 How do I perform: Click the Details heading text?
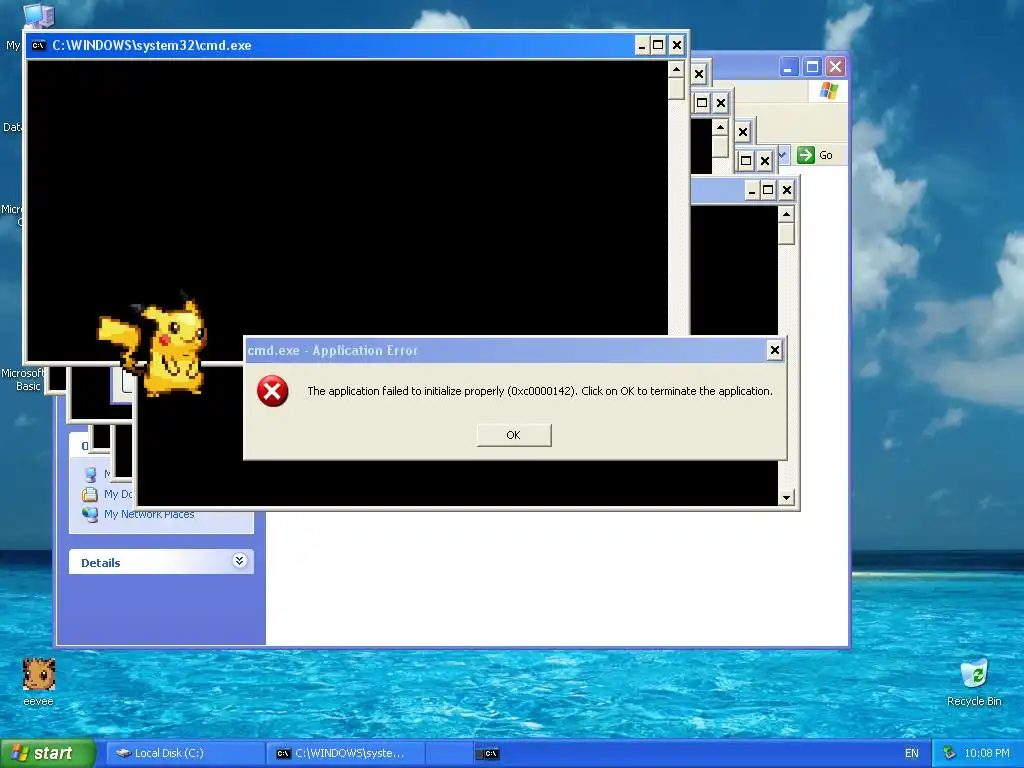[x=101, y=562]
